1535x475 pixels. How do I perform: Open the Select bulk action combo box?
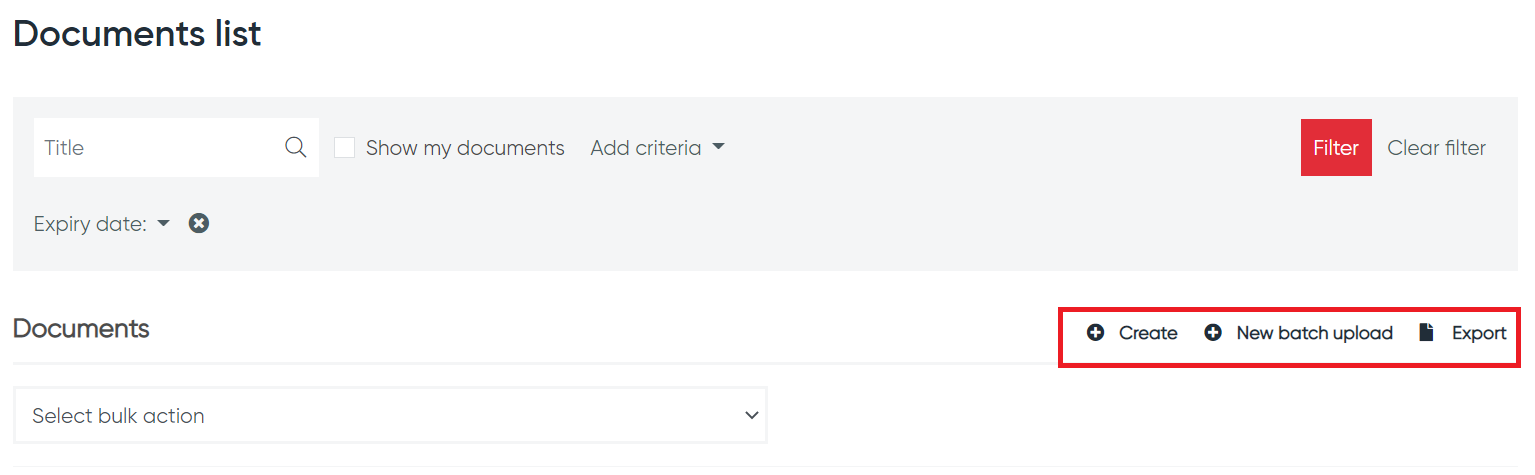[x=390, y=416]
